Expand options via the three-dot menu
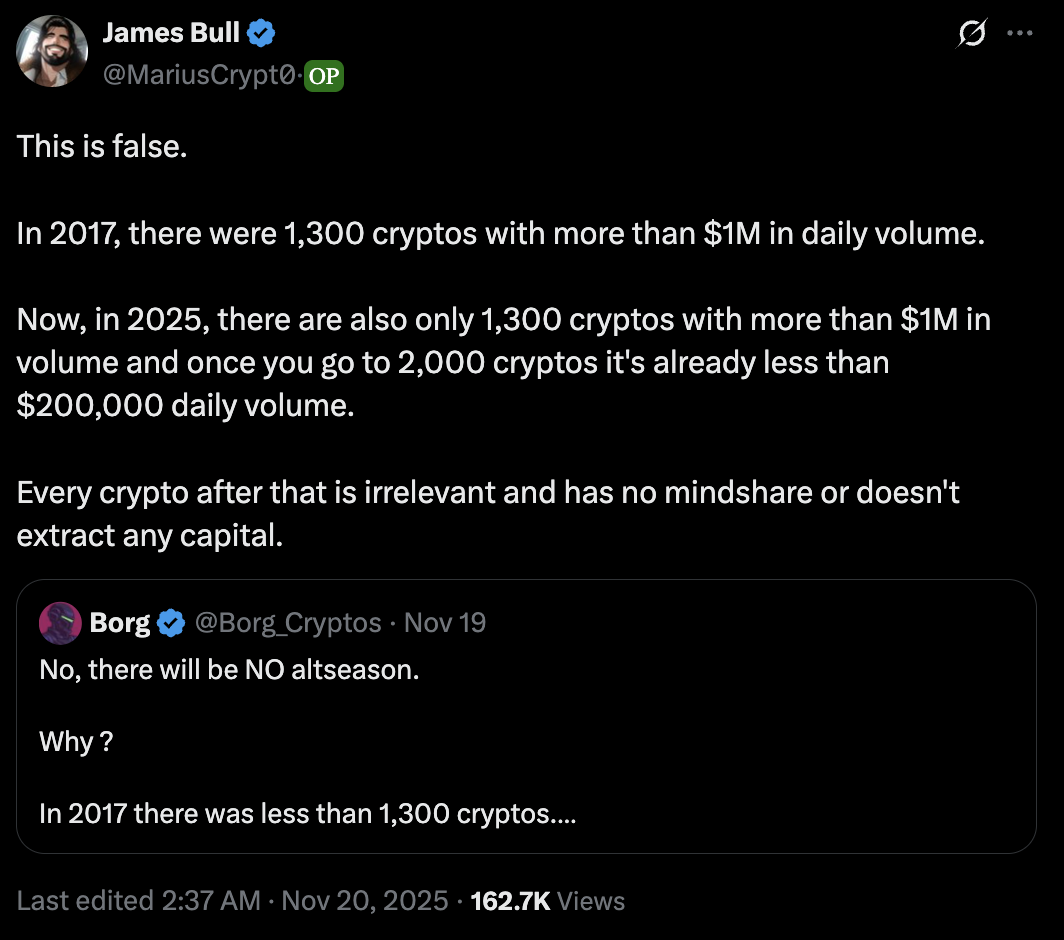1064x940 pixels. [1020, 32]
